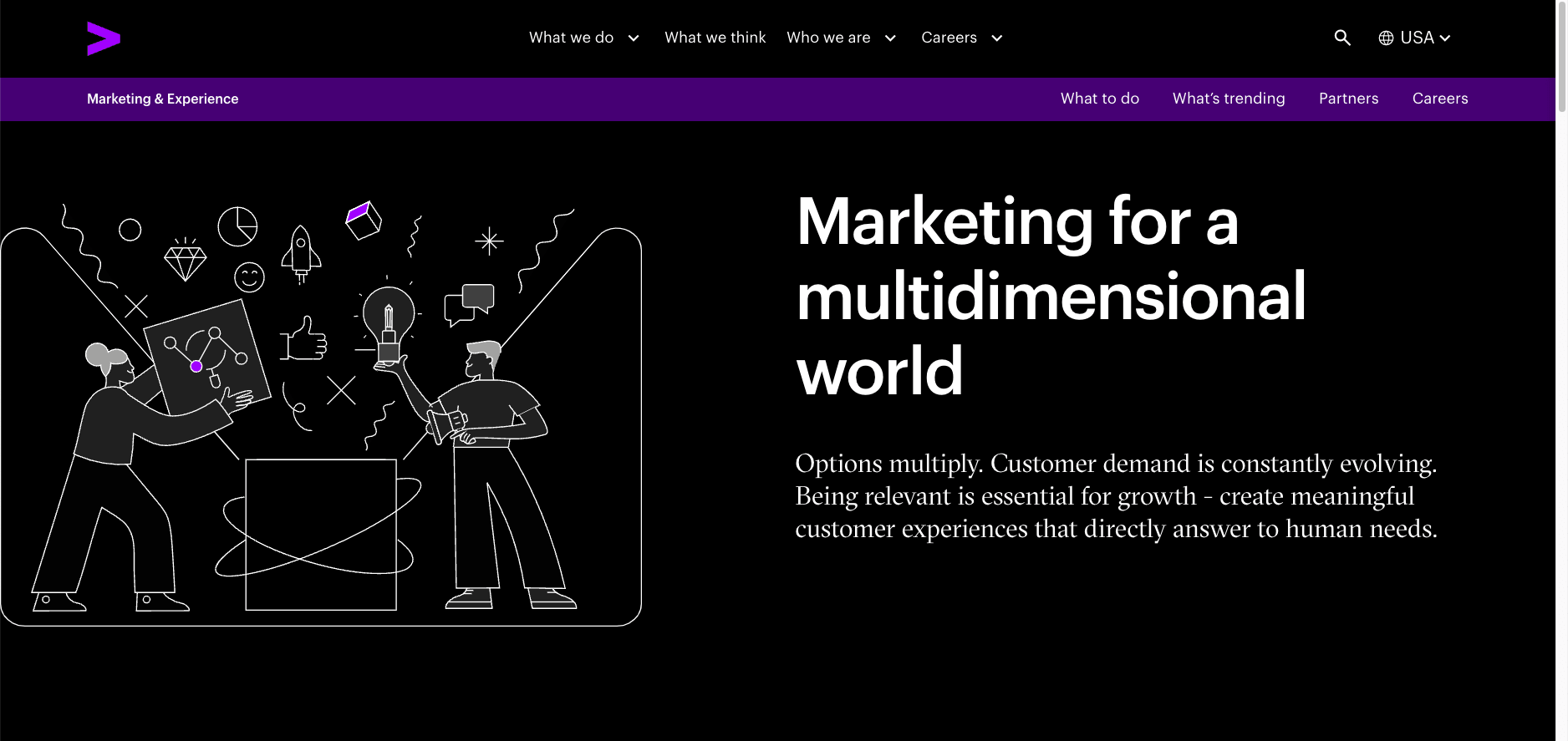
Task: Click the light bulb icon in illustration
Action: pos(388,320)
